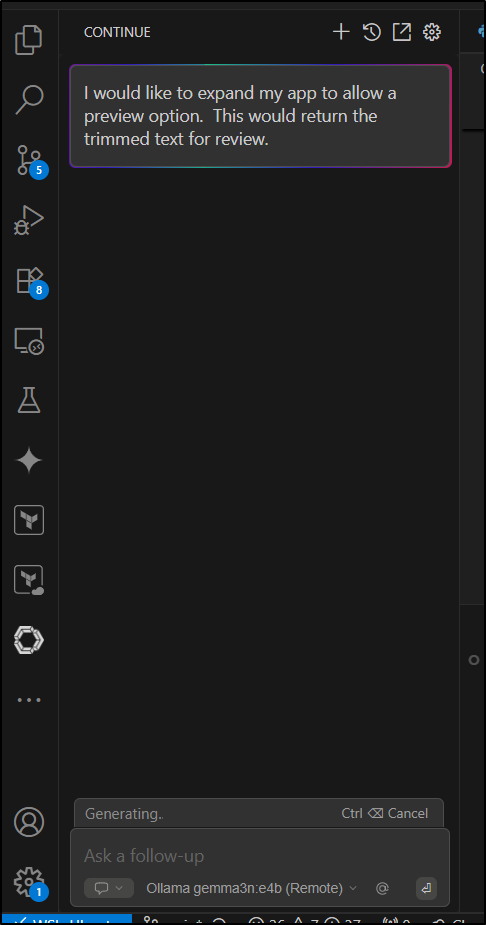Image resolution: width=486 pixels, height=925 pixels.
Task: Show additional views via ellipsis
Action: click(29, 700)
